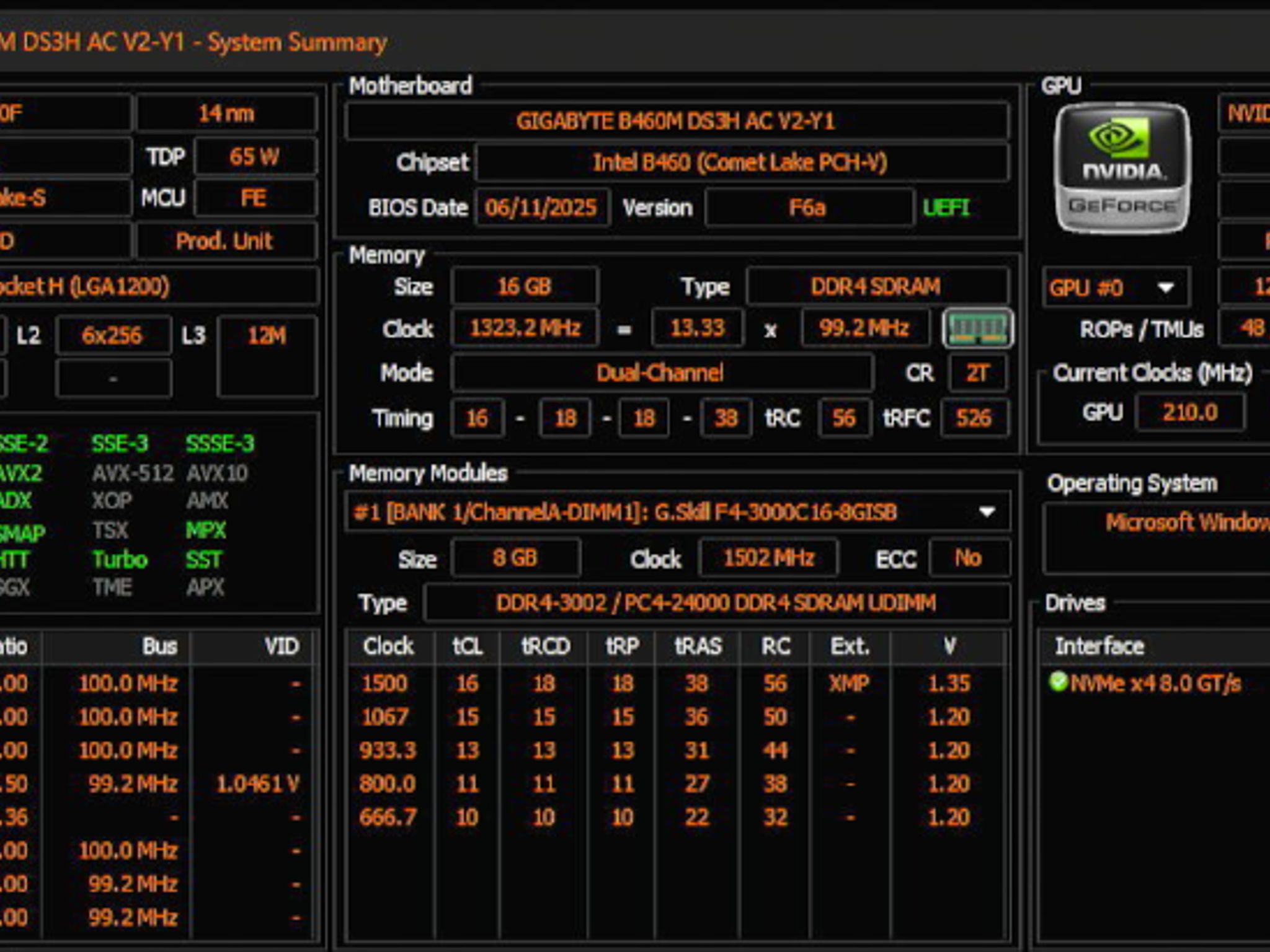1270x952 pixels.
Task: Click the ECC No field
Action: (969, 558)
